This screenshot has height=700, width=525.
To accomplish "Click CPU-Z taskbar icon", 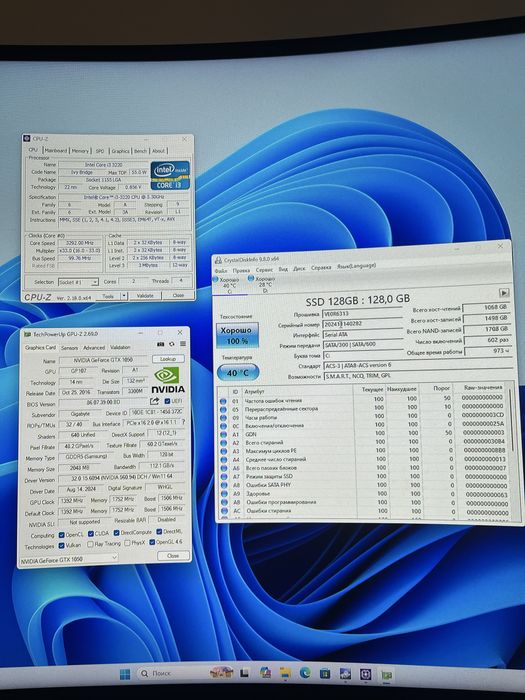I will pyautogui.click(x=366, y=674).
